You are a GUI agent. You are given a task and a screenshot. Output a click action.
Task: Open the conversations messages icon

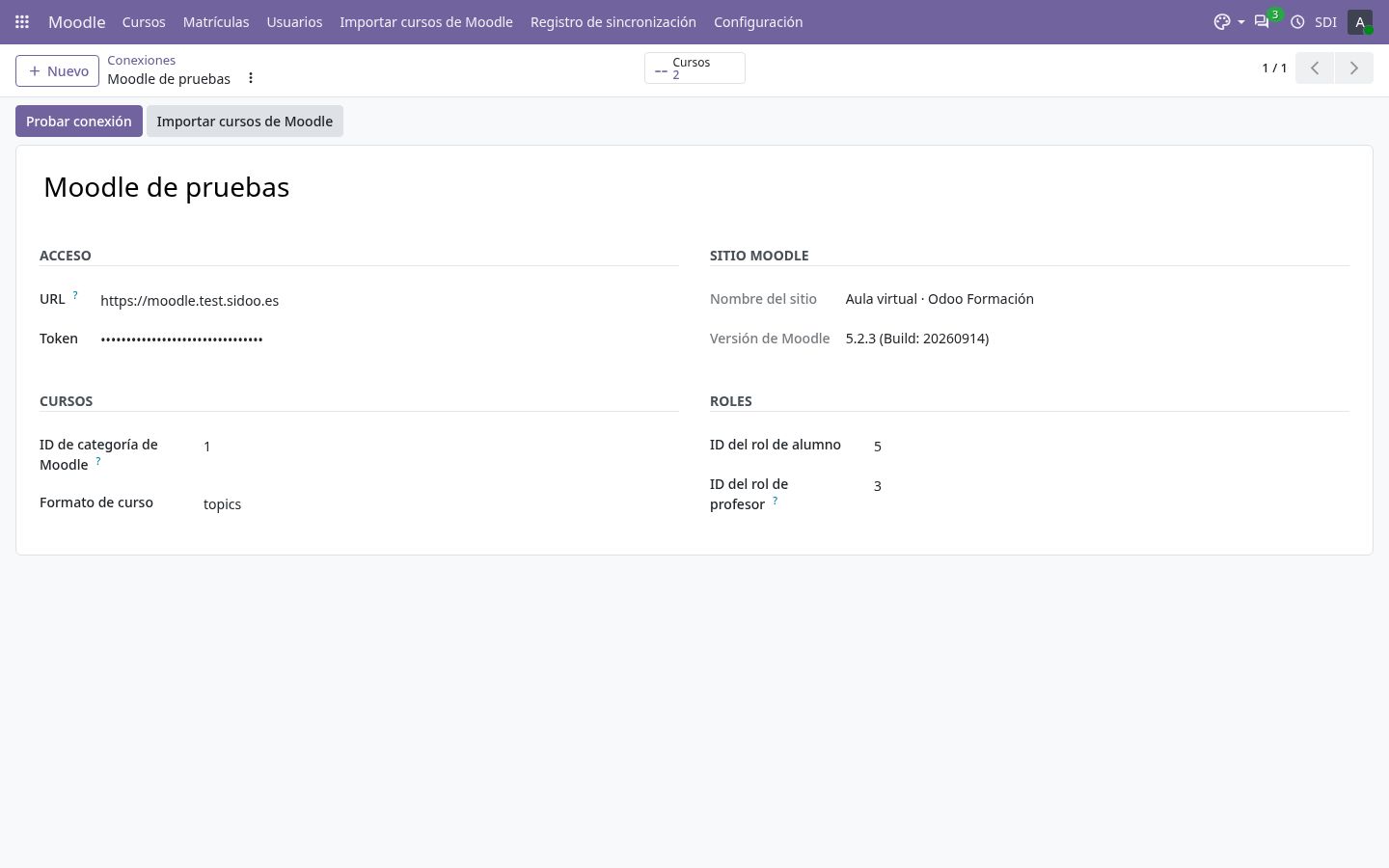tap(1262, 21)
